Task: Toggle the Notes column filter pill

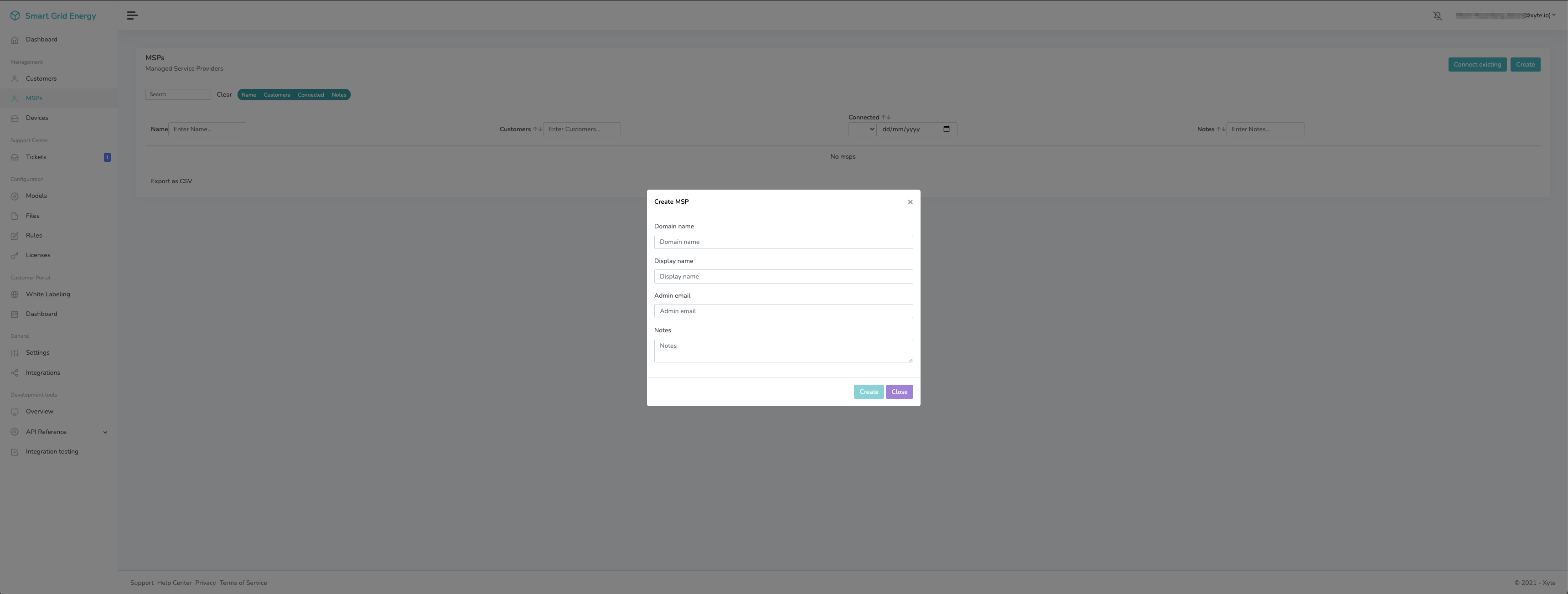Action: click(338, 95)
